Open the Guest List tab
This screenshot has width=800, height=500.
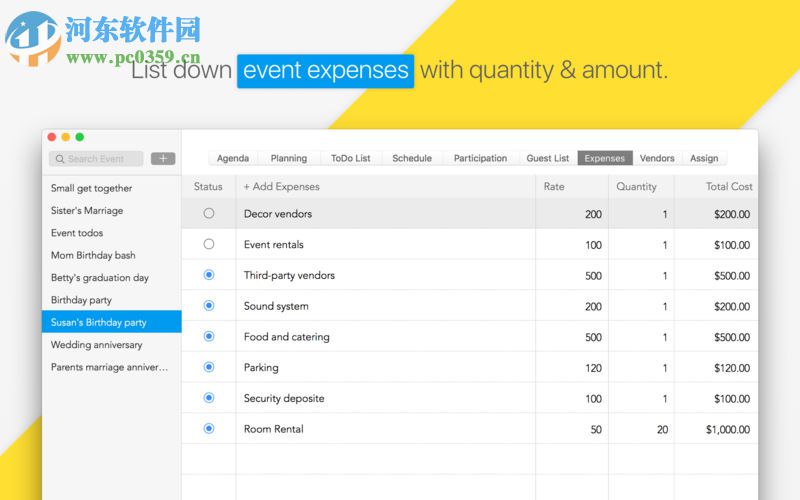click(x=547, y=158)
